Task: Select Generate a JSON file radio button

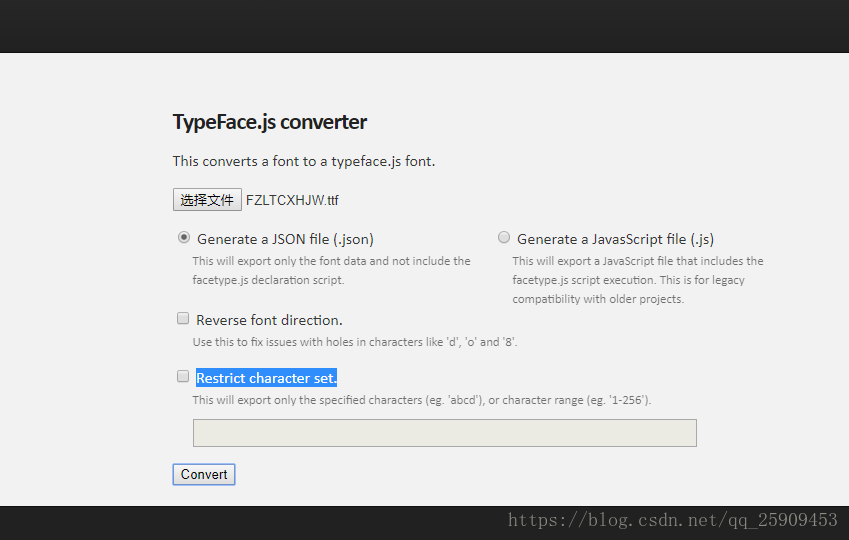Action: click(x=184, y=237)
